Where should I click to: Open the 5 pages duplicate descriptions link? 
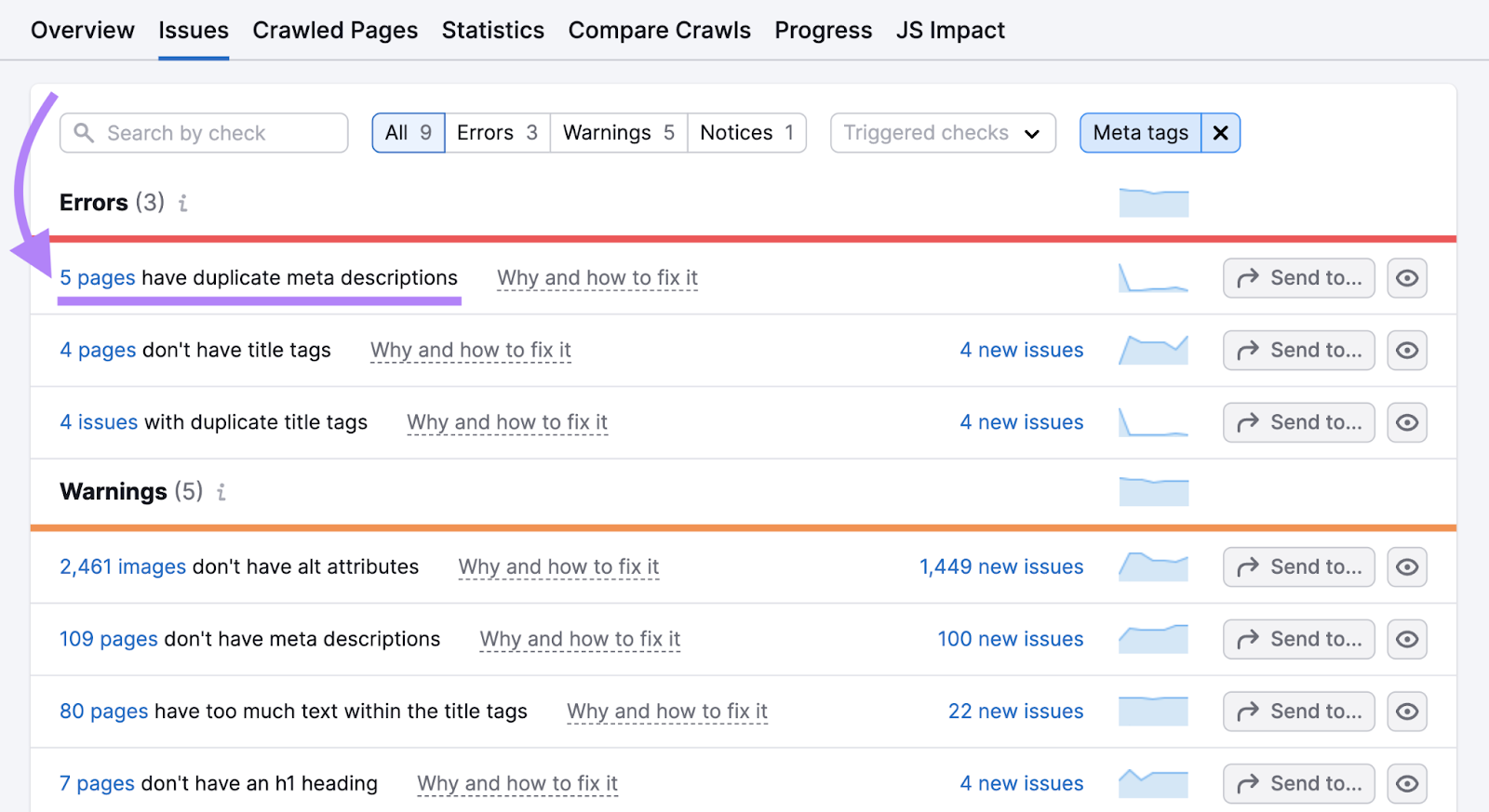98,278
